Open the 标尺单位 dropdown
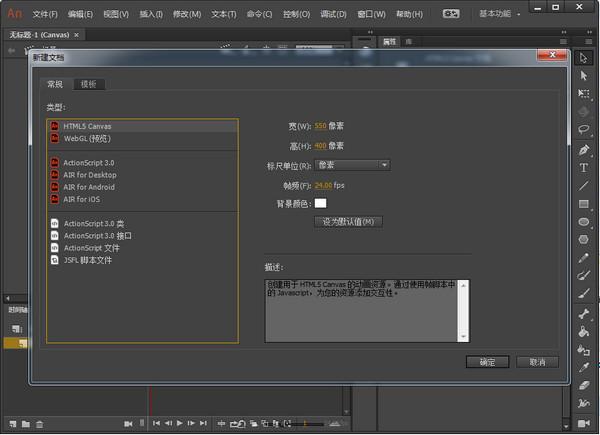 (352, 165)
